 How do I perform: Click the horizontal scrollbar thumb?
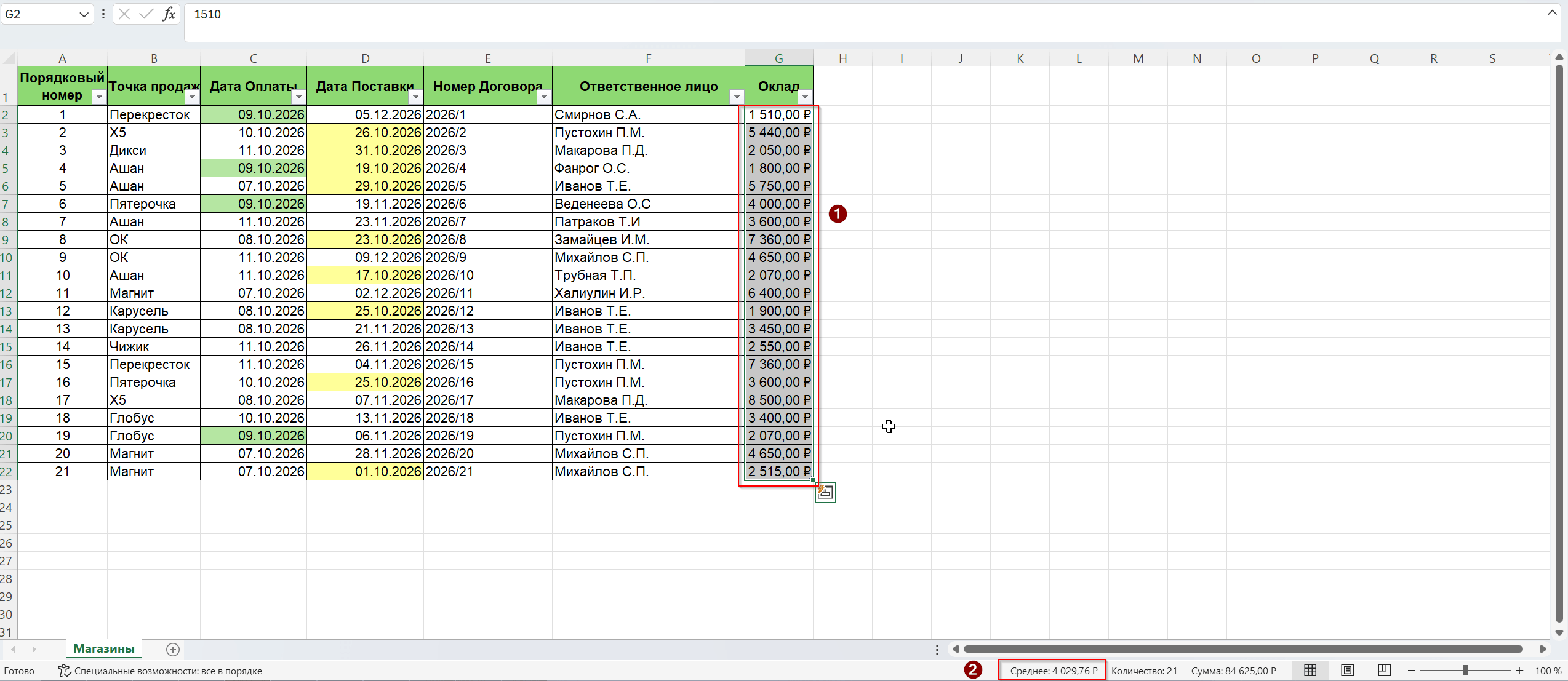point(1243,649)
